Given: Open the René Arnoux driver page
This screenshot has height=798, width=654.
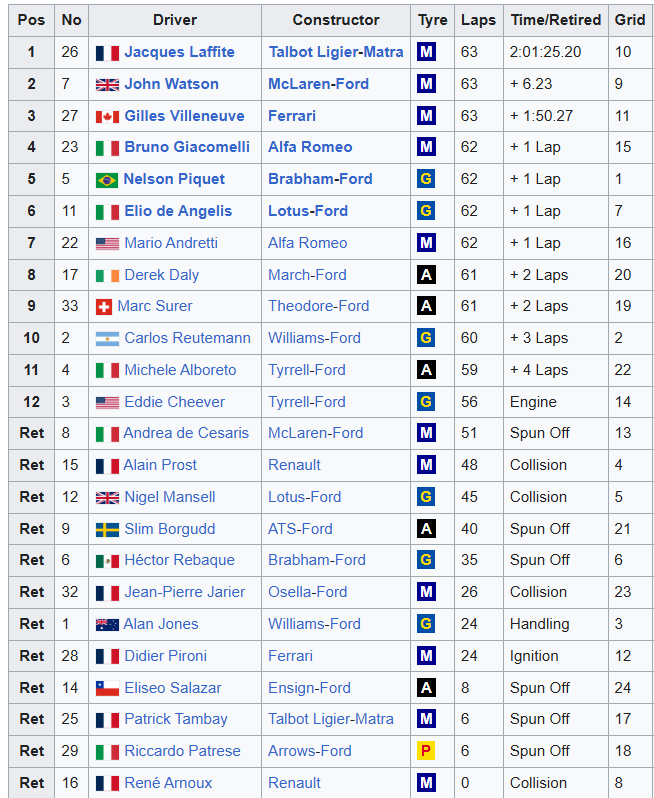Looking at the screenshot, I should point(168,783).
